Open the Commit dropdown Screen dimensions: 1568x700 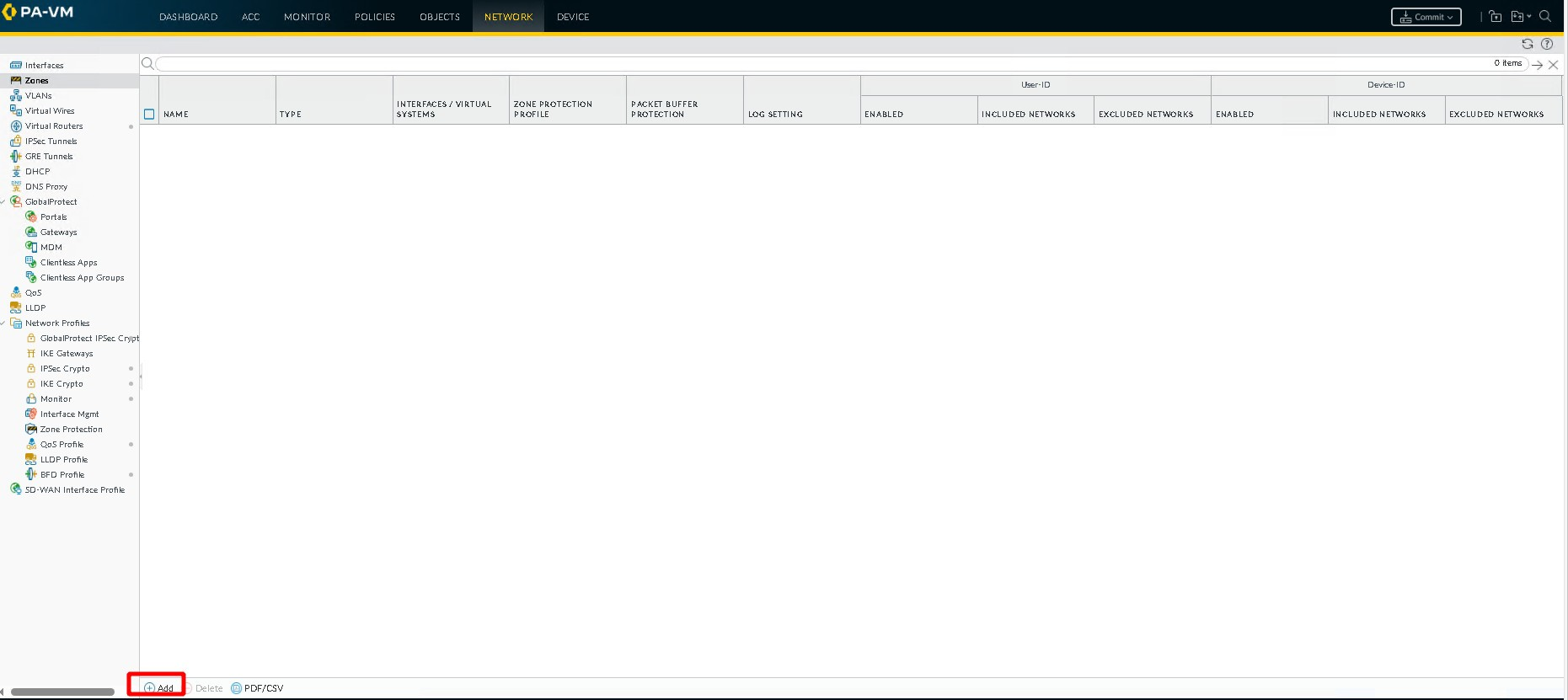(1426, 17)
